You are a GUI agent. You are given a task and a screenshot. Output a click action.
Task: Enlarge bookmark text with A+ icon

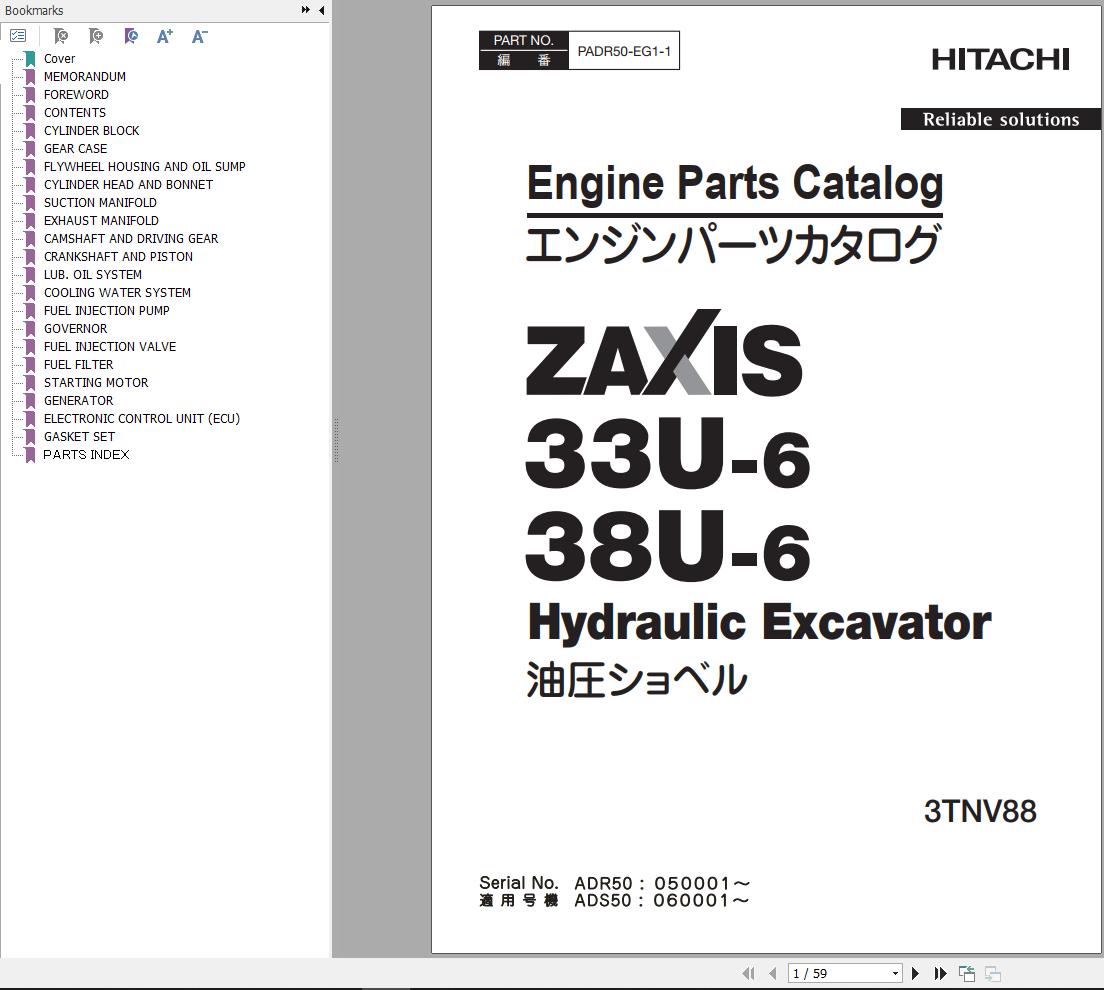point(164,35)
